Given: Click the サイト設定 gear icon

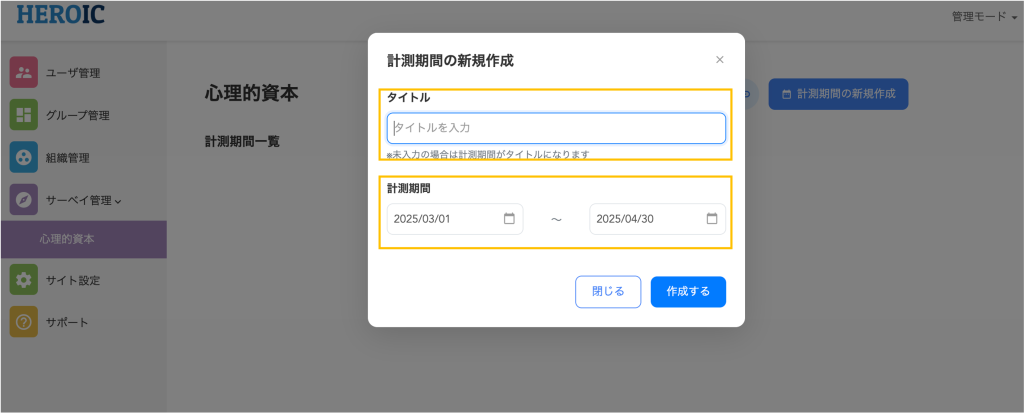Looking at the screenshot, I should pyautogui.click(x=24, y=280).
